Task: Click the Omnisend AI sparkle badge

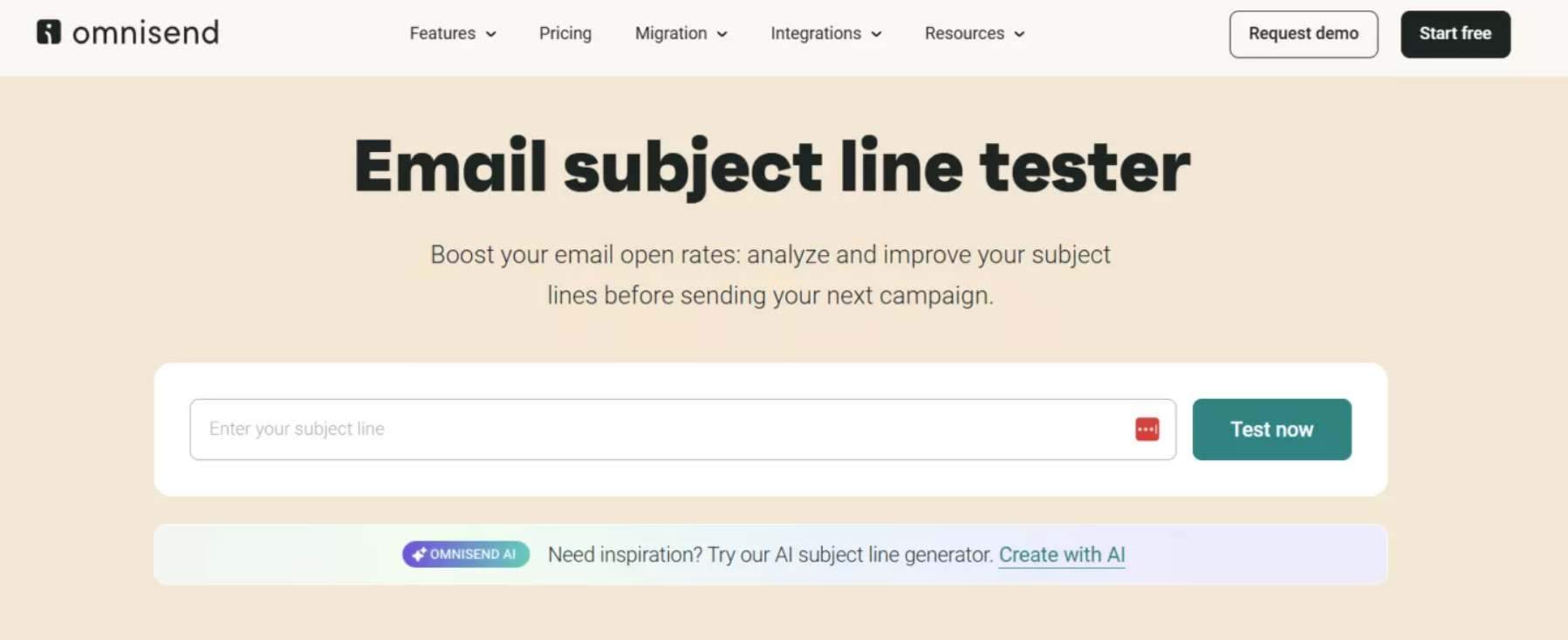Action: click(x=465, y=554)
